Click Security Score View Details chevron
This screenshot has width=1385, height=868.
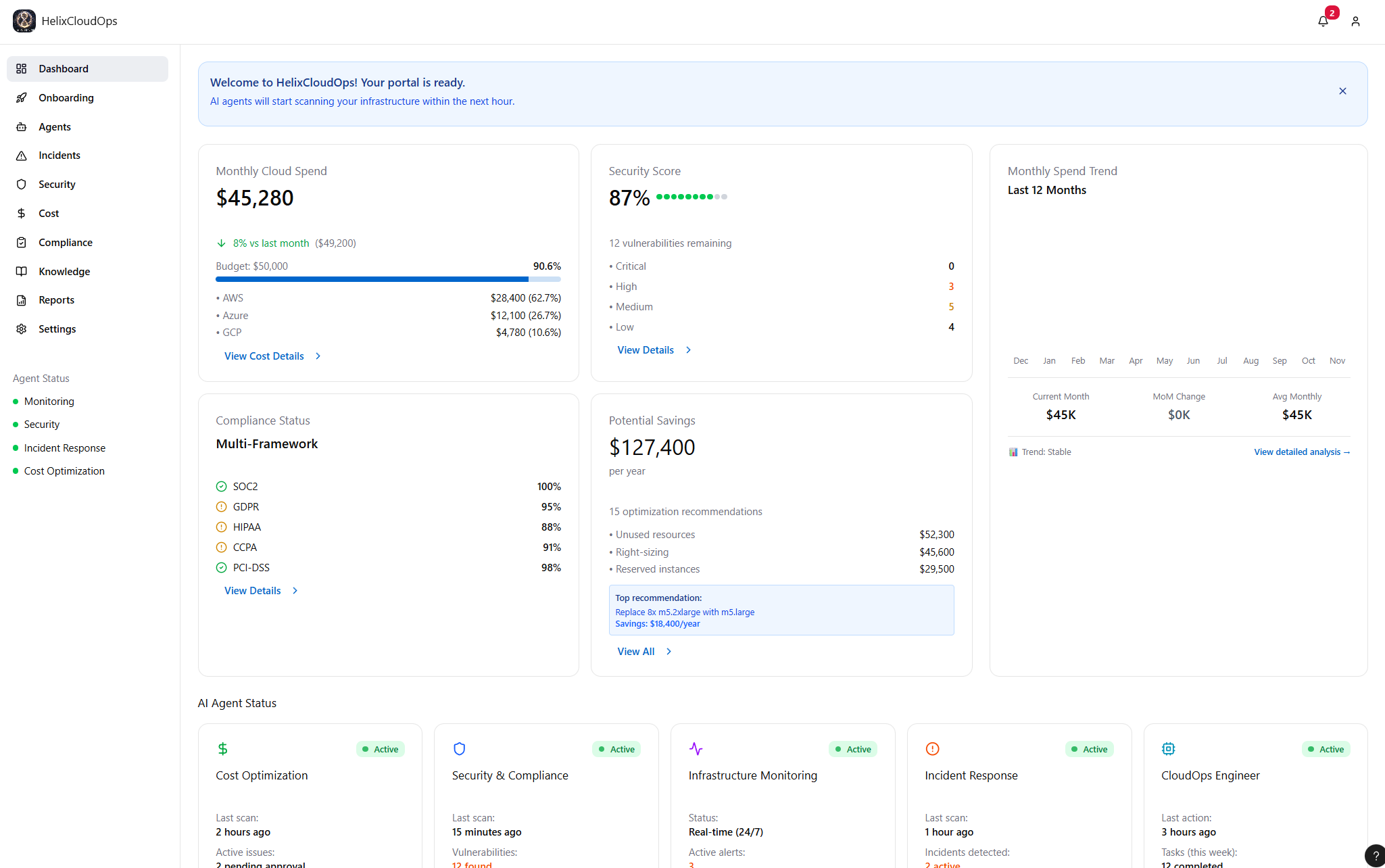[688, 350]
